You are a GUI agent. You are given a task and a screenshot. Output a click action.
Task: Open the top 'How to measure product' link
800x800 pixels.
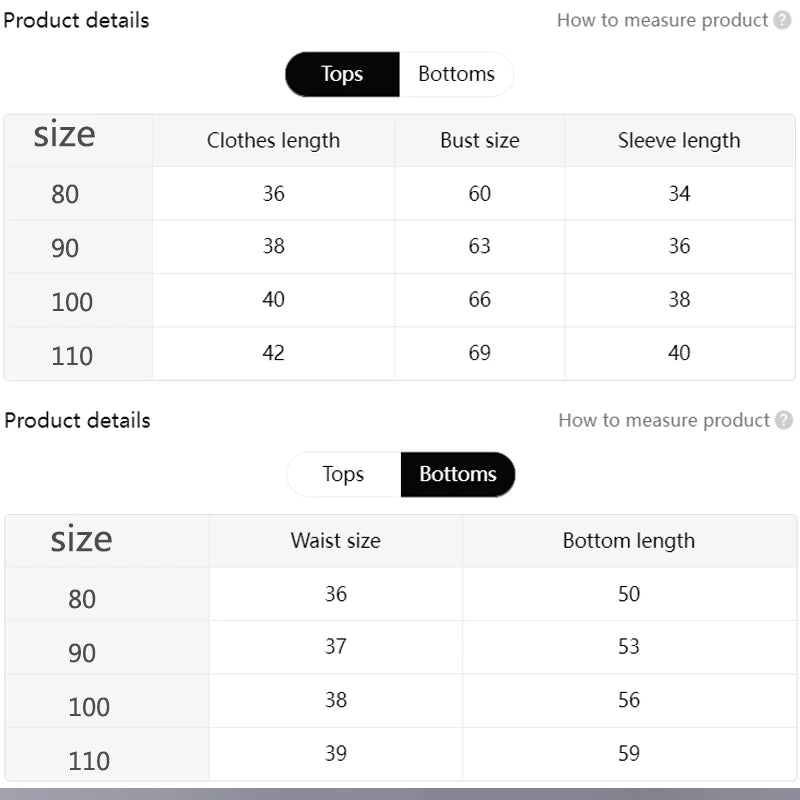662,20
